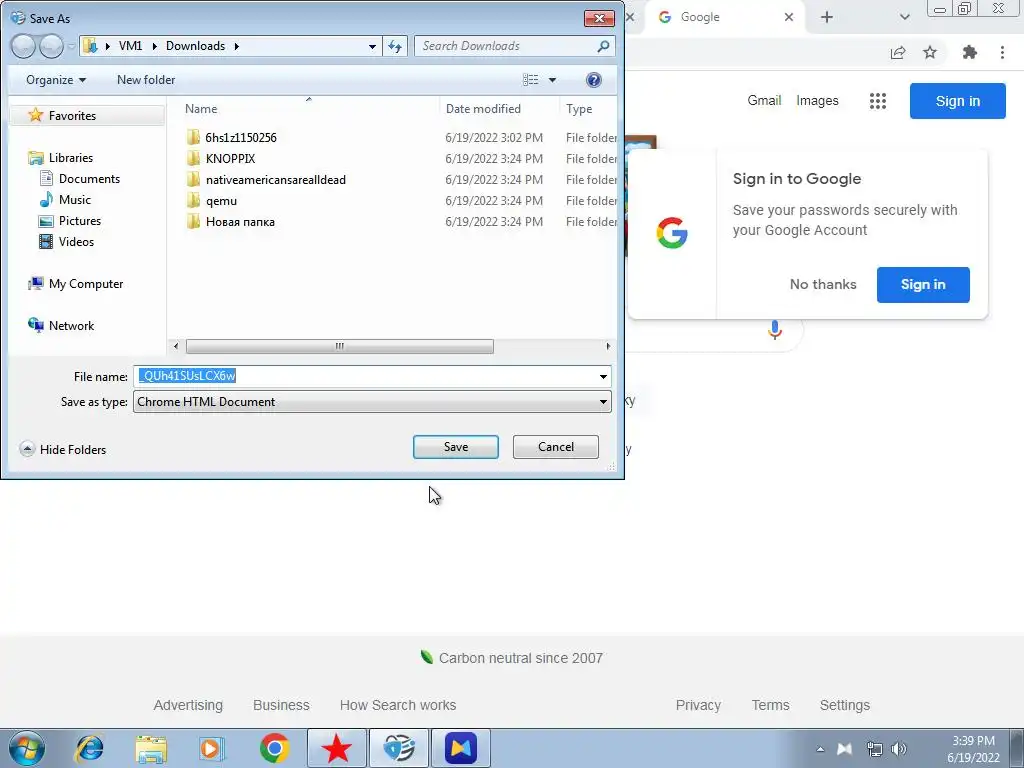
Task: Click the search magnifier icon in Save As
Action: (x=603, y=46)
